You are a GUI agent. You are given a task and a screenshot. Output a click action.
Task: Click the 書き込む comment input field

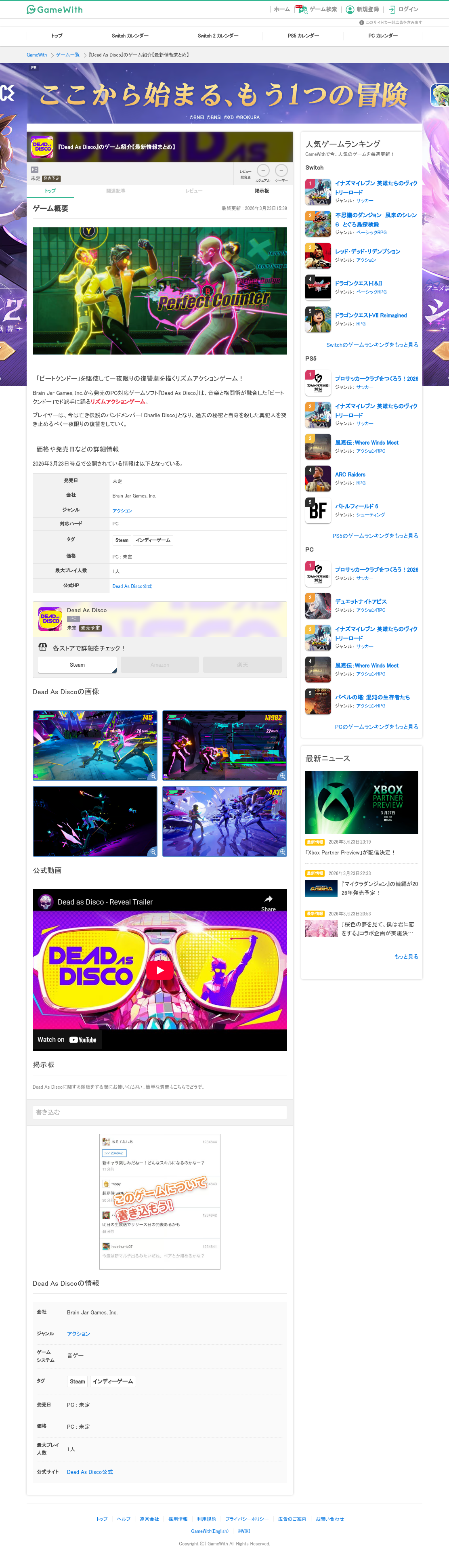click(x=159, y=1112)
